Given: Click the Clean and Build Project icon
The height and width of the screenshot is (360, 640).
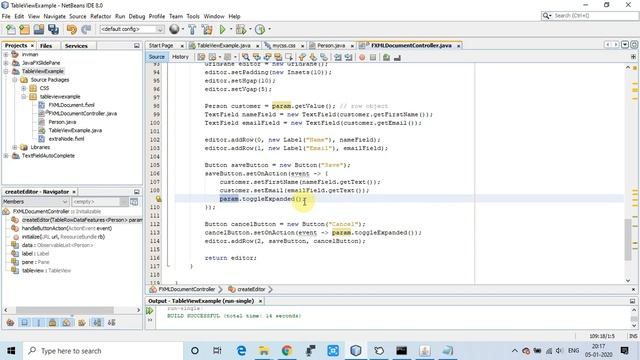Looking at the screenshot, I should tap(207, 29).
